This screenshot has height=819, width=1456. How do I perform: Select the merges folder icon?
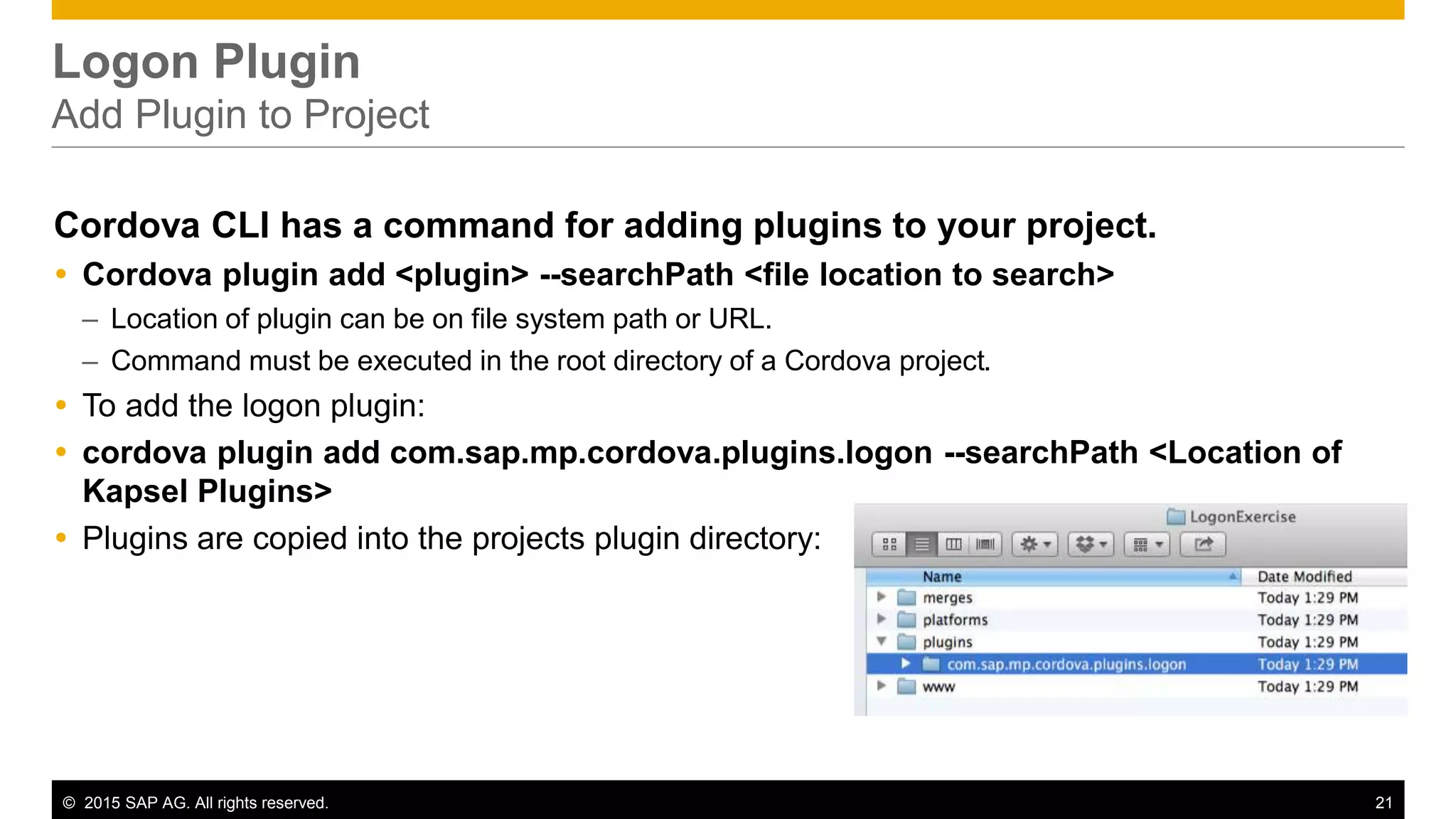pos(906,597)
